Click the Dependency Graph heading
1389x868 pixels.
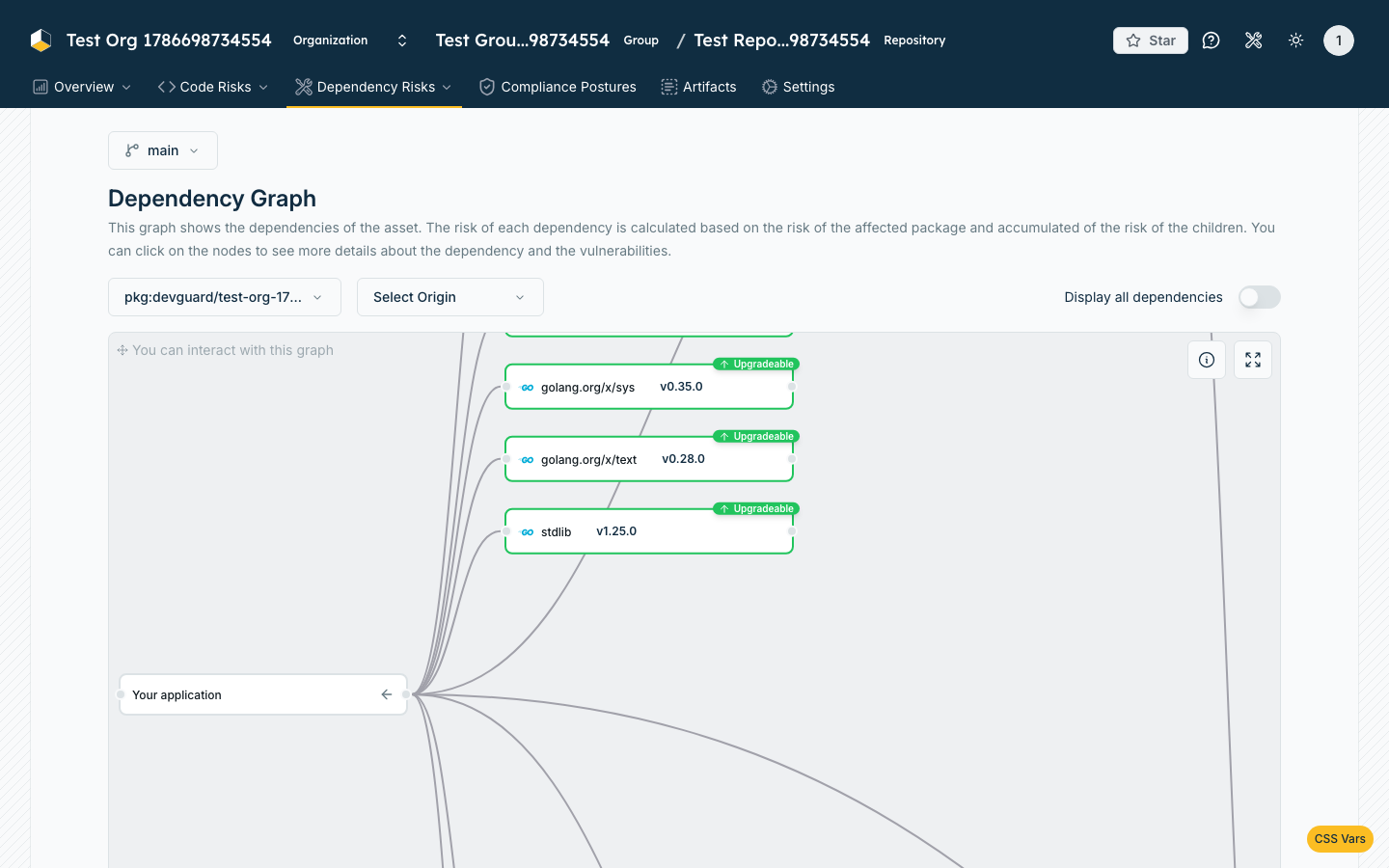(212, 199)
